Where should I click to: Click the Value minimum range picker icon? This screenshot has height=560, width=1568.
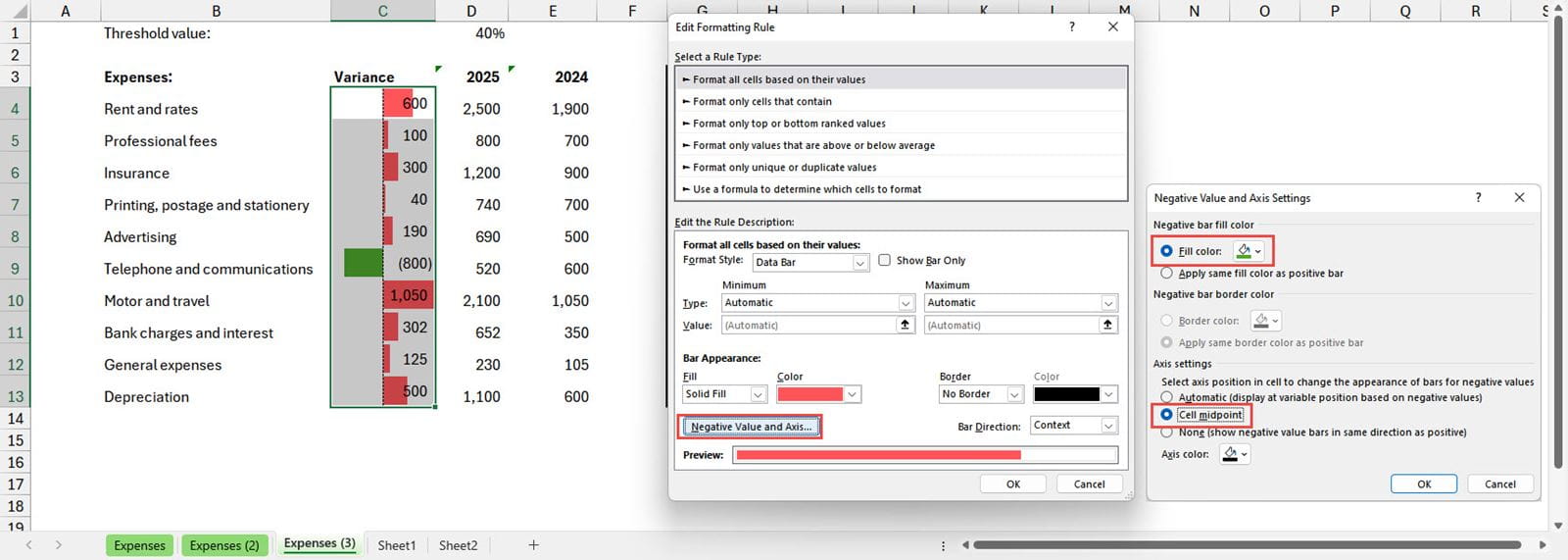coord(906,325)
